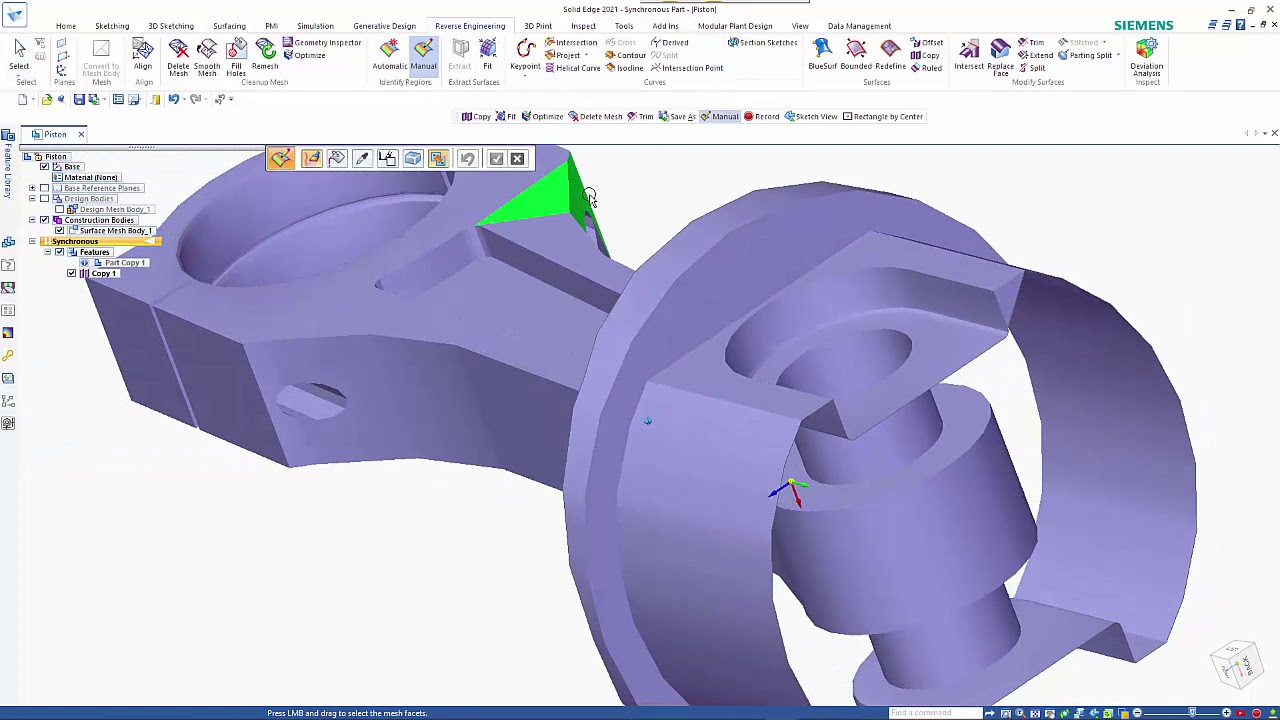Open the Surfacing tab
This screenshot has height=720, width=1280.
(229, 26)
